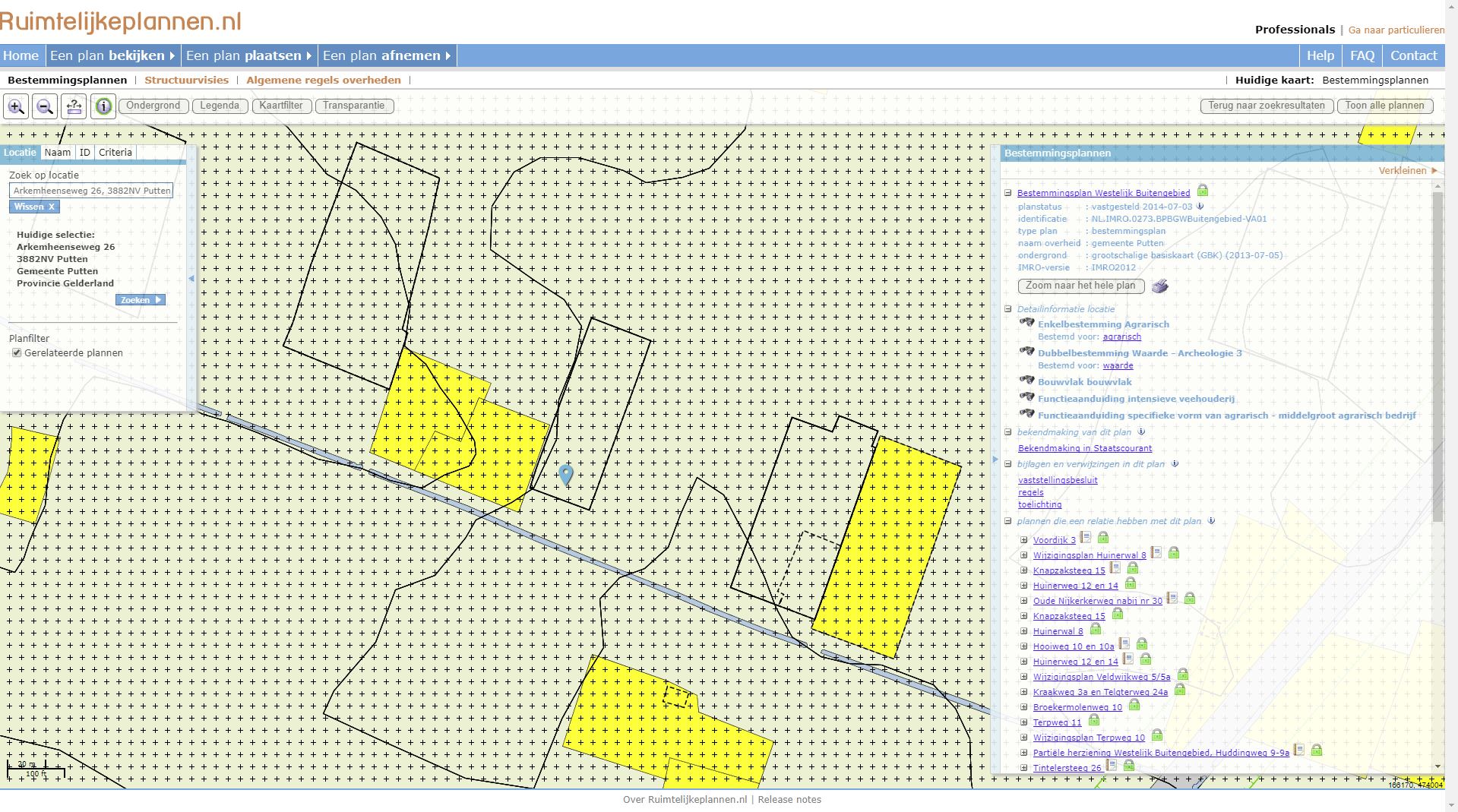The image size is (1458, 812).
Task: Collapse the Bestemmingsplan Westelijk Buitengebied section
Action: 1008,193
